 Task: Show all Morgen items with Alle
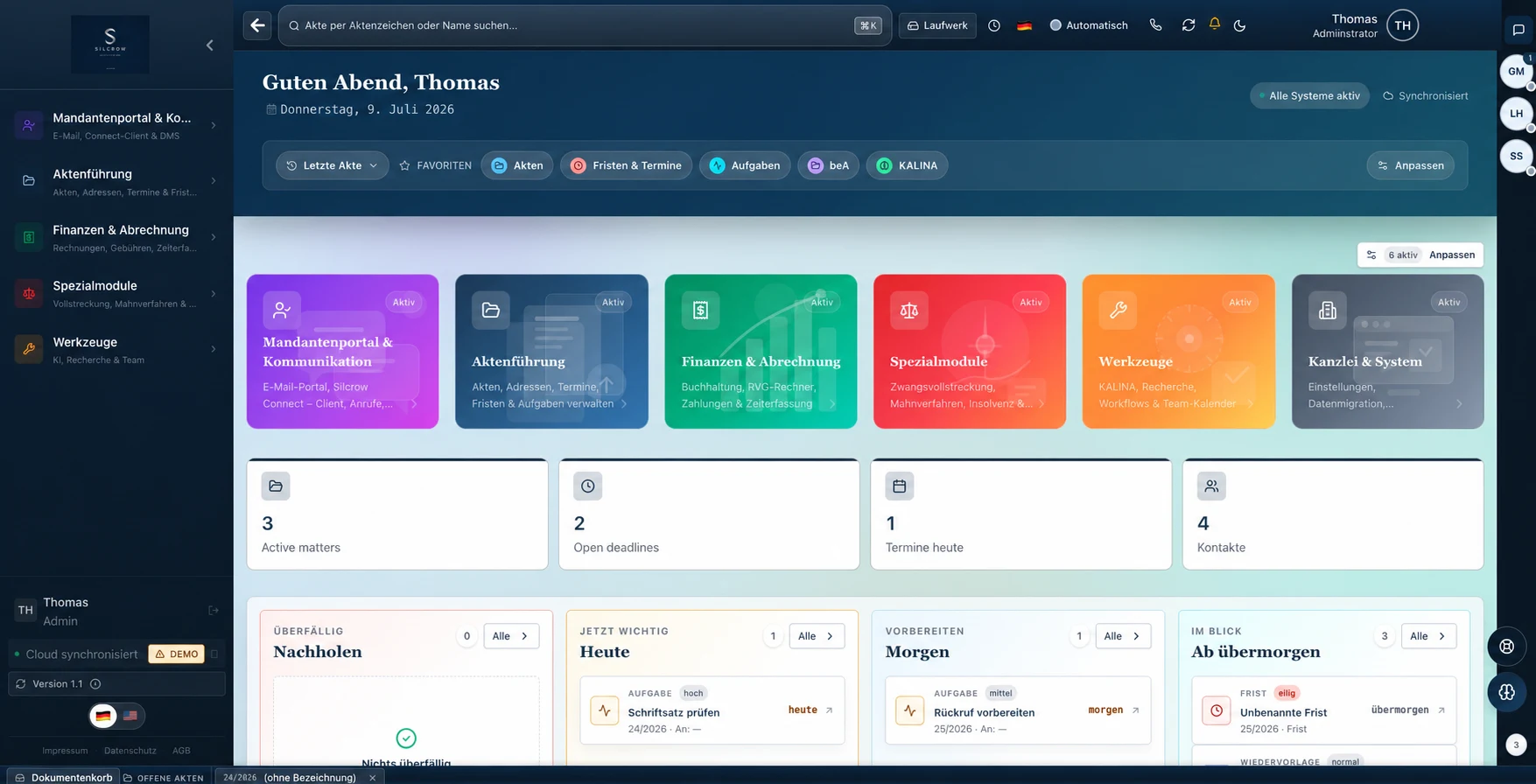point(1123,636)
